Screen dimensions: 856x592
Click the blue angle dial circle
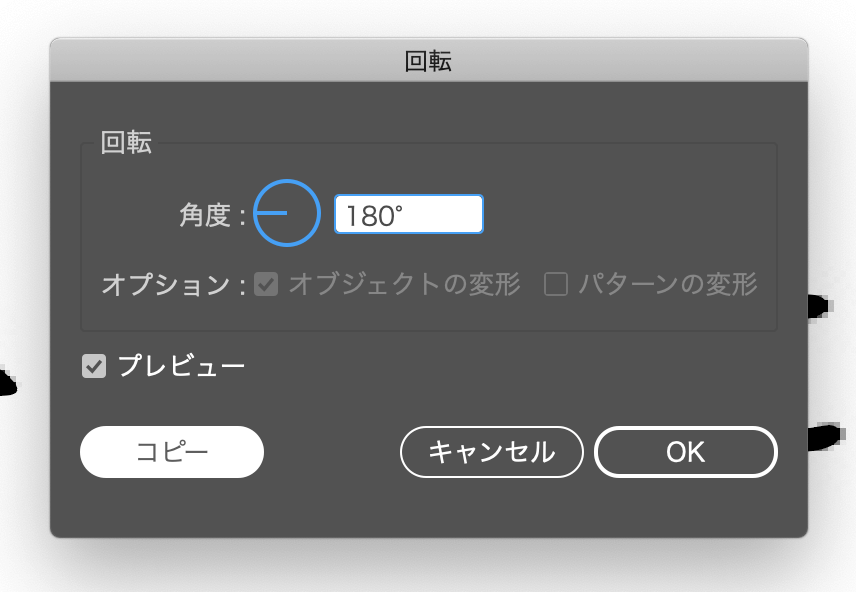(287, 213)
